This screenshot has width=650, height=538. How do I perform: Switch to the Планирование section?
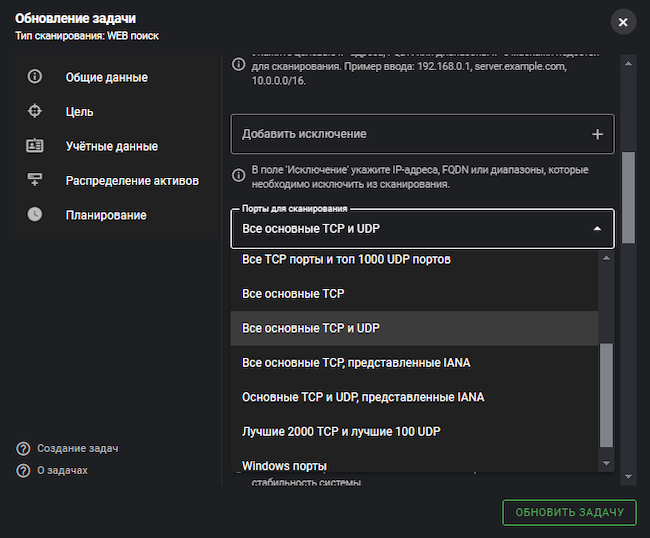(106, 215)
